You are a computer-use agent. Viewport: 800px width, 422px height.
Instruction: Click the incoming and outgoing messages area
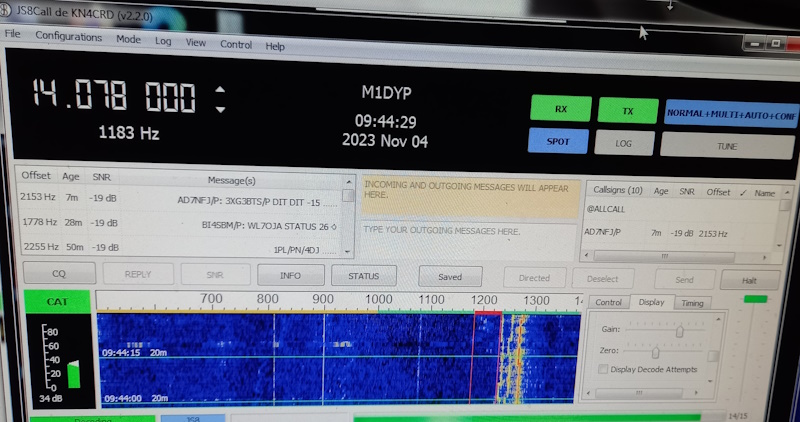[471, 197]
